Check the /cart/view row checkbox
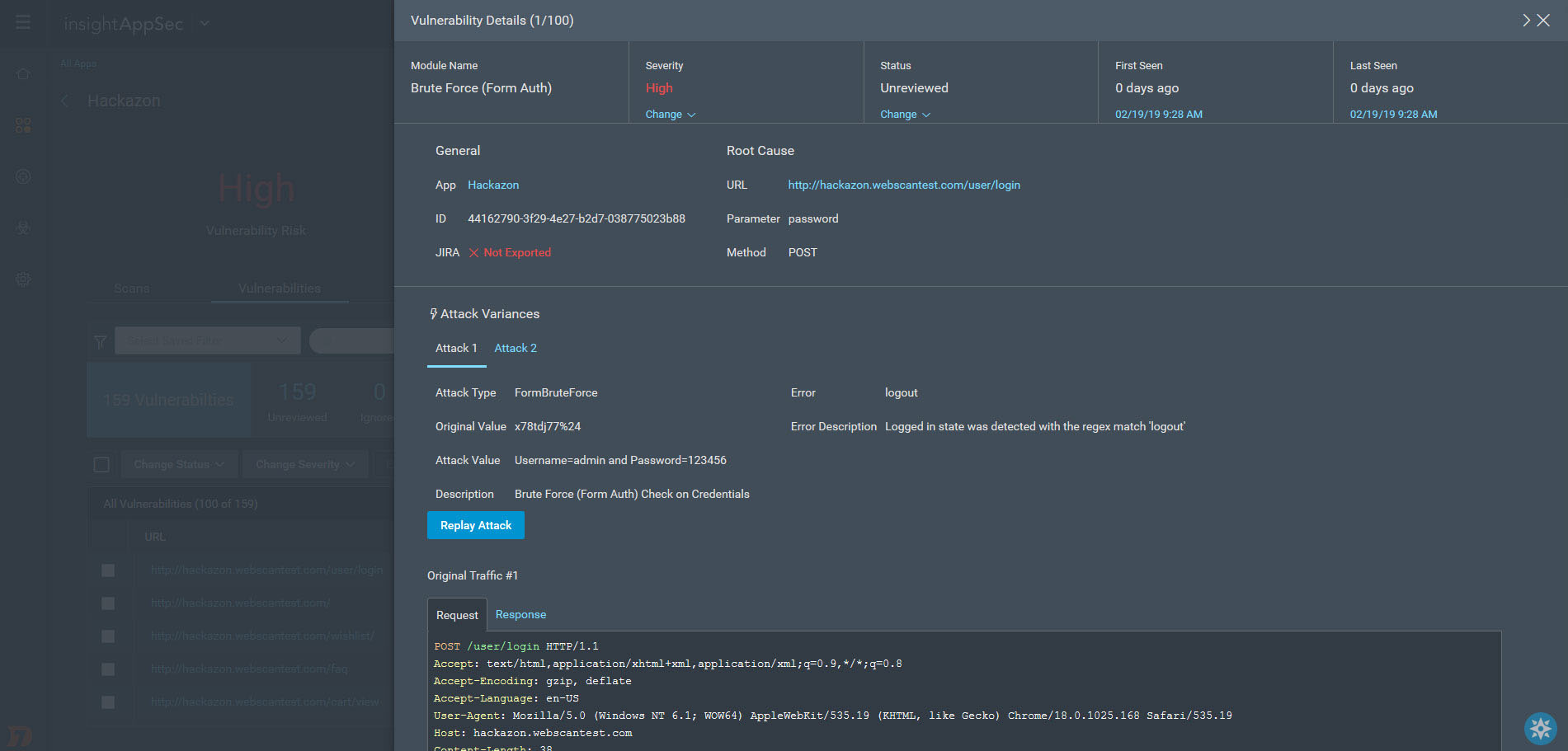 click(108, 702)
